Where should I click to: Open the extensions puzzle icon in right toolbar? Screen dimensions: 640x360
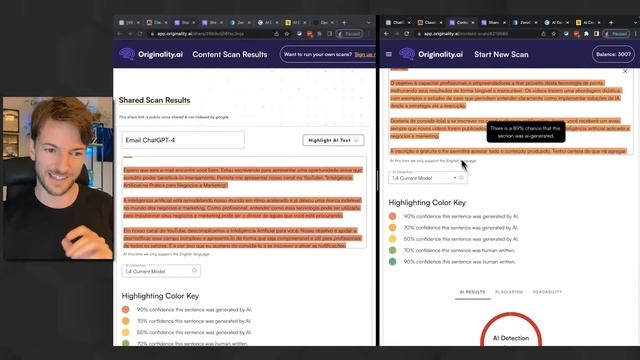pos(587,34)
